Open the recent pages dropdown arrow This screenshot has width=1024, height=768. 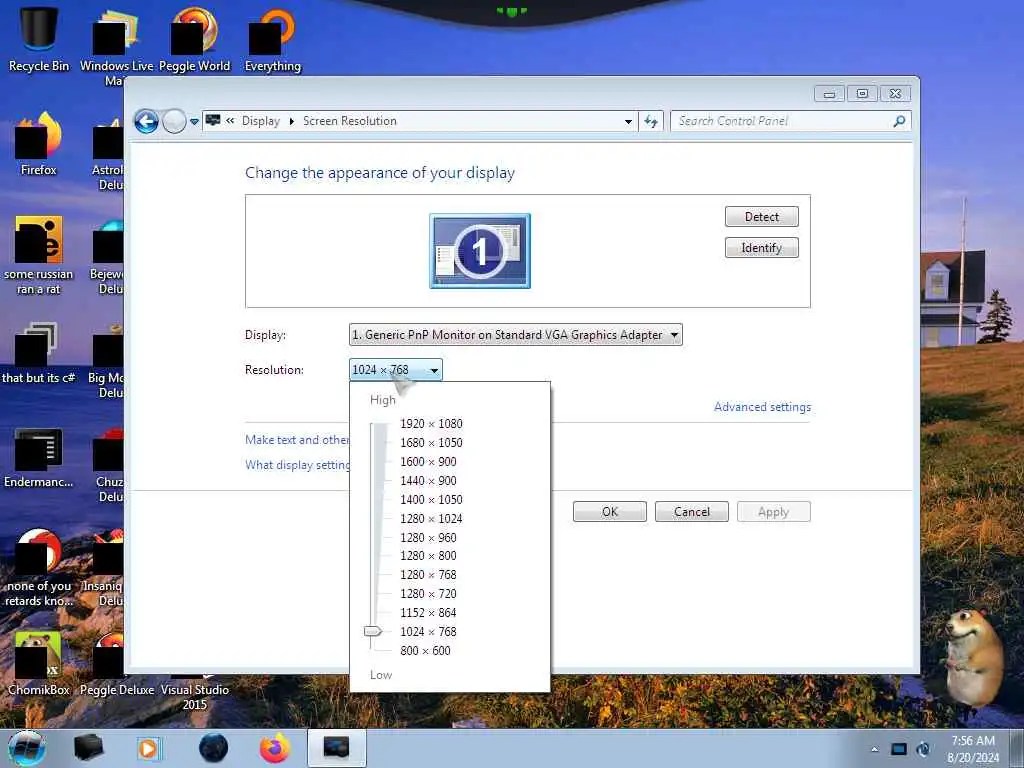pyautogui.click(x=194, y=121)
